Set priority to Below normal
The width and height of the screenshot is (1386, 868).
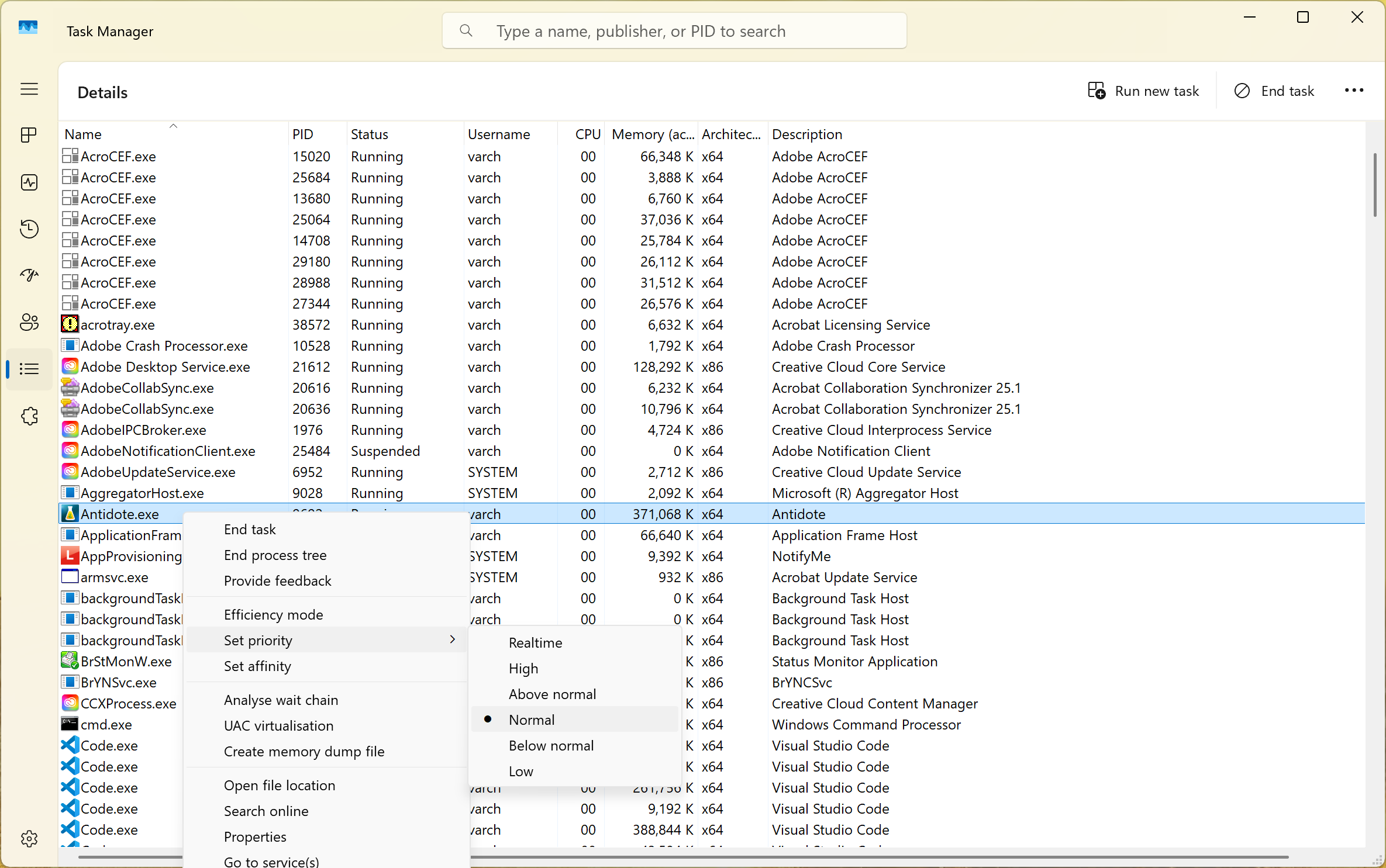[574, 745]
